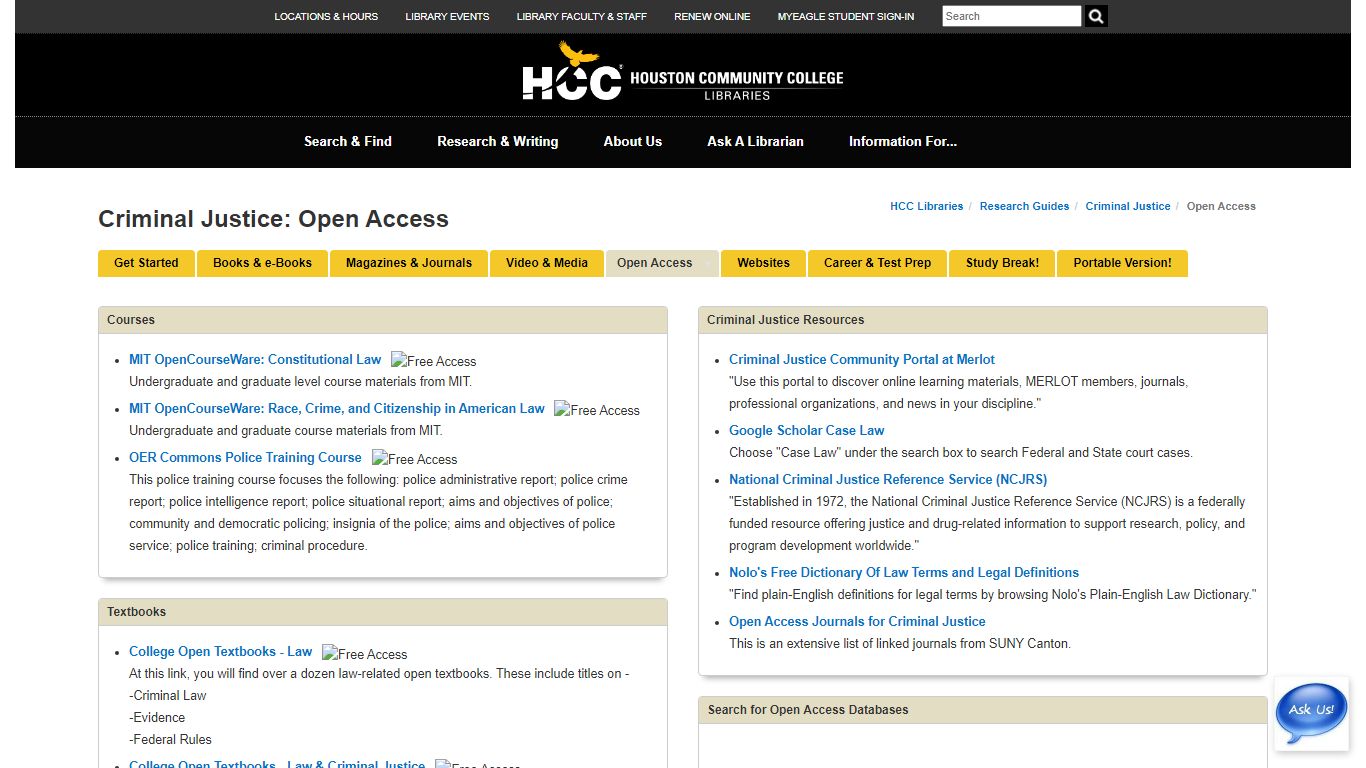This screenshot has width=1366, height=768.
Task: Click Free Access image beside College Open Textbooks - Law
Action: pos(365,654)
